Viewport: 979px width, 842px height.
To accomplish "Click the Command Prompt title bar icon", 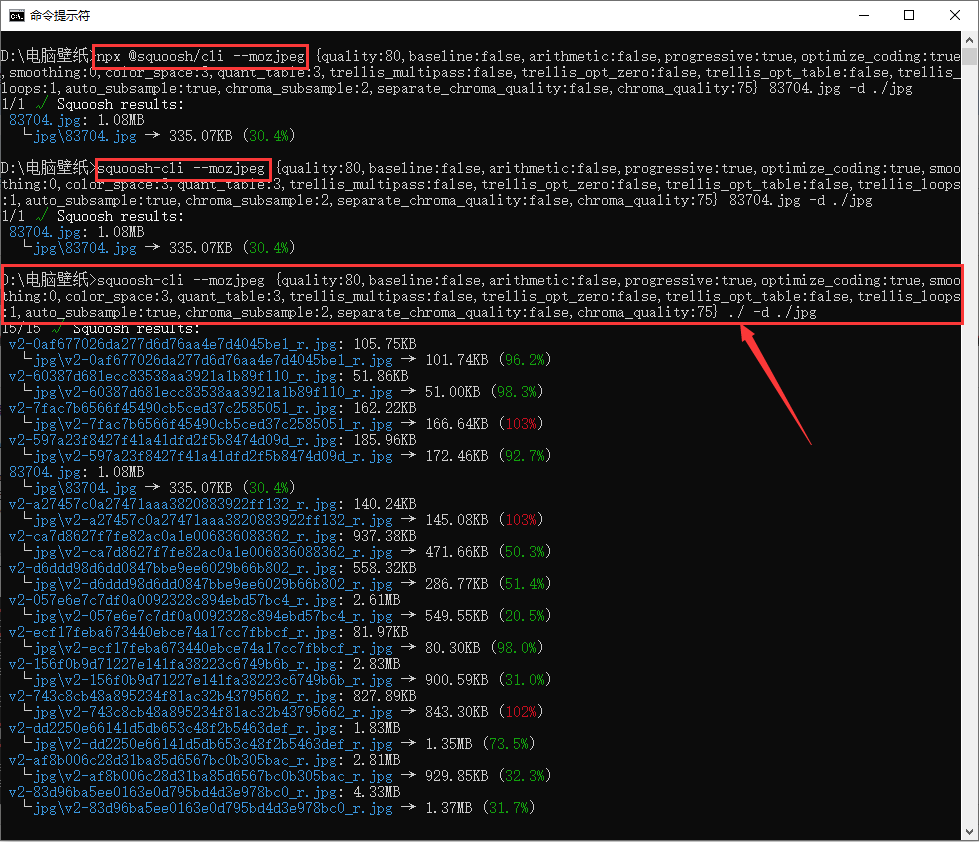I will click(x=16, y=15).
